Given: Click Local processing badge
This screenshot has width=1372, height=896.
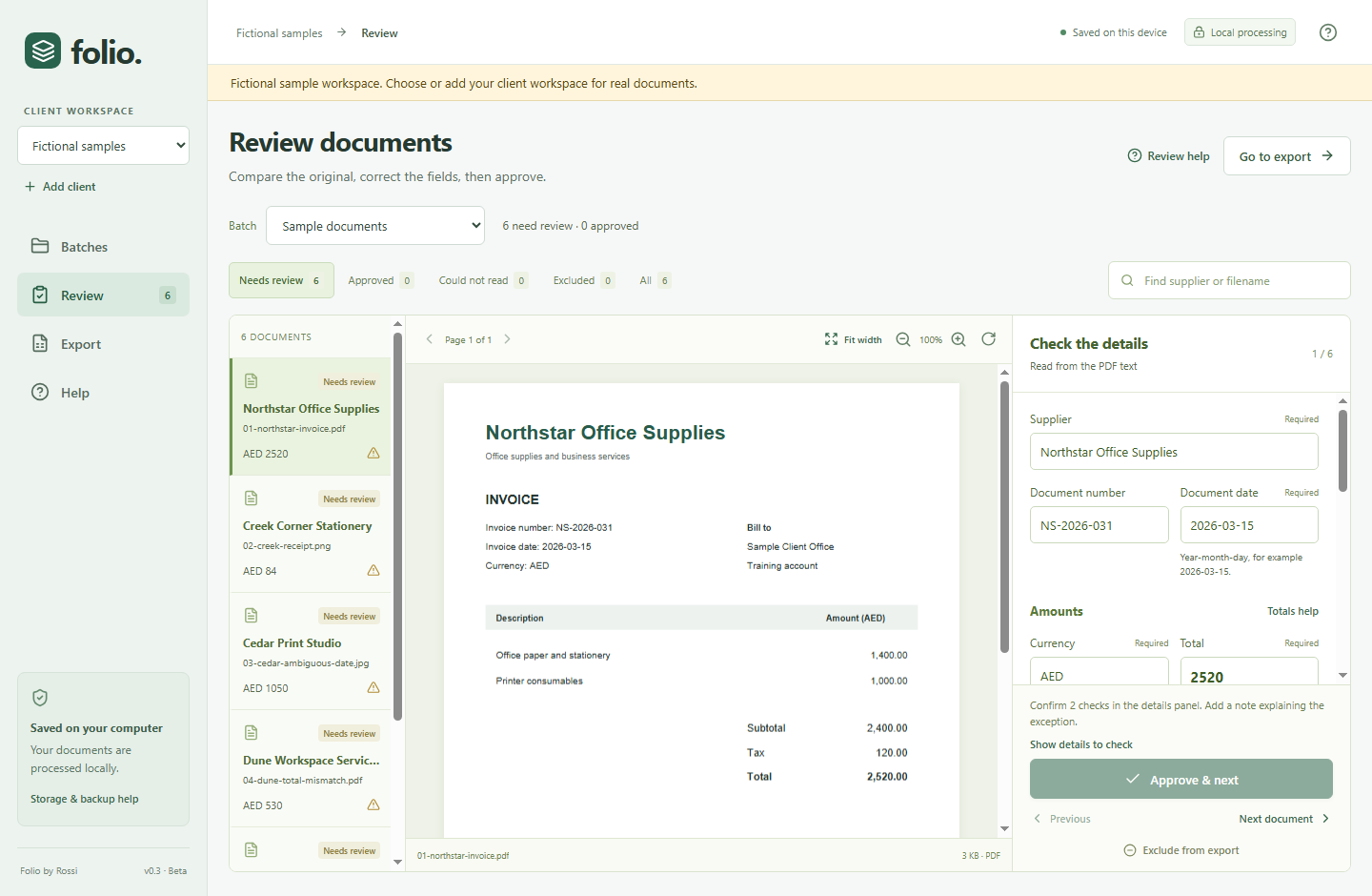Looking at the screenshot, I should pyautogui.click(x=1240, y=32).
